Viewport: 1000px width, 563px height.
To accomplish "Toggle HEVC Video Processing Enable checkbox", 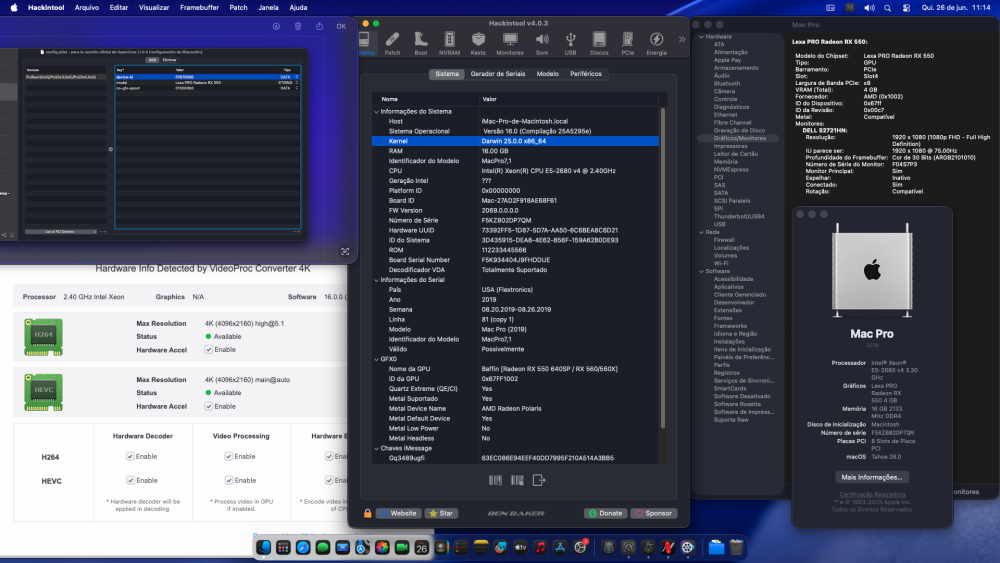I will coord(228,480).
